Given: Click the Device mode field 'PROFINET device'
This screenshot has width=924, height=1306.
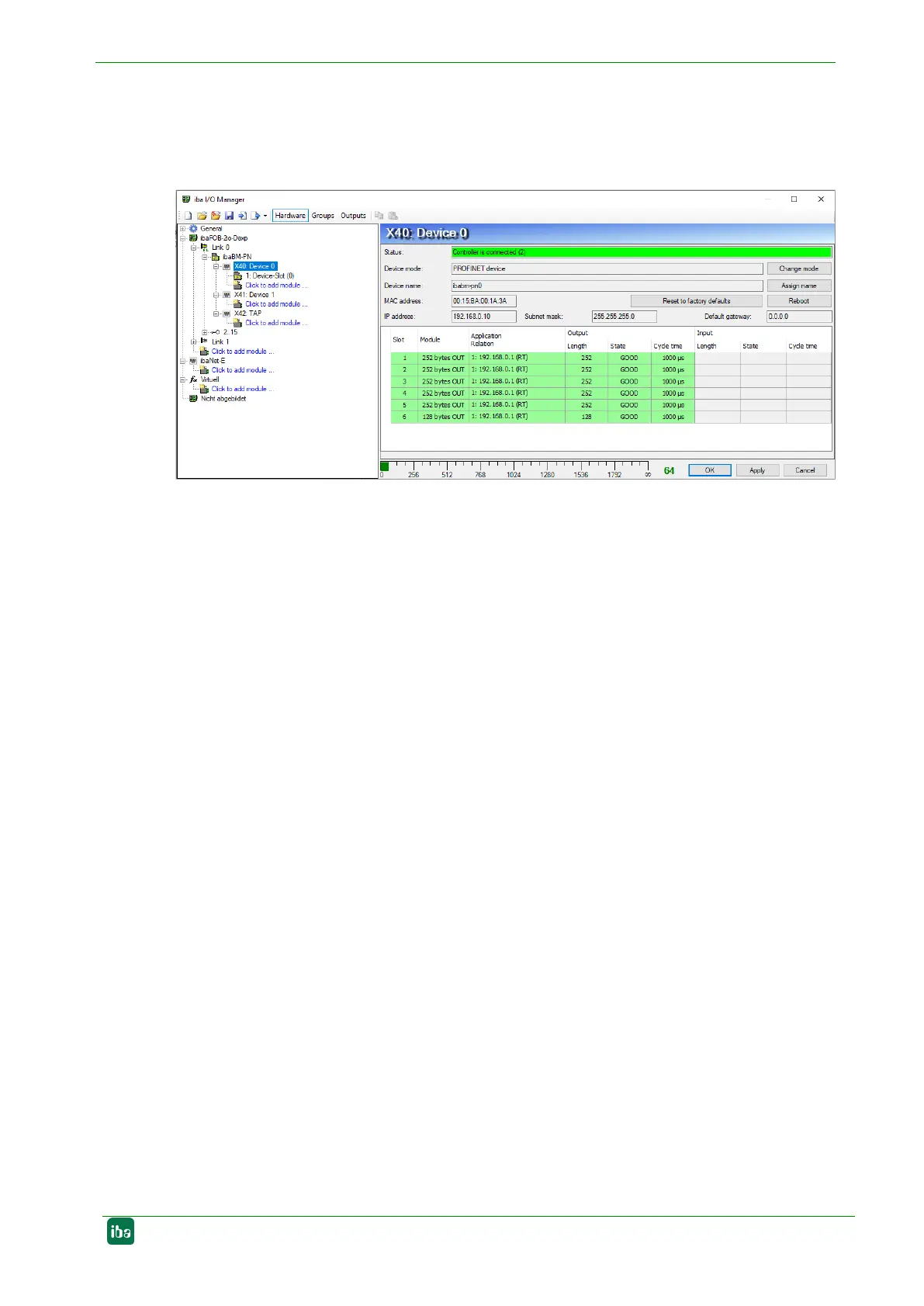Looking at the screenshot, I should 607,268.
